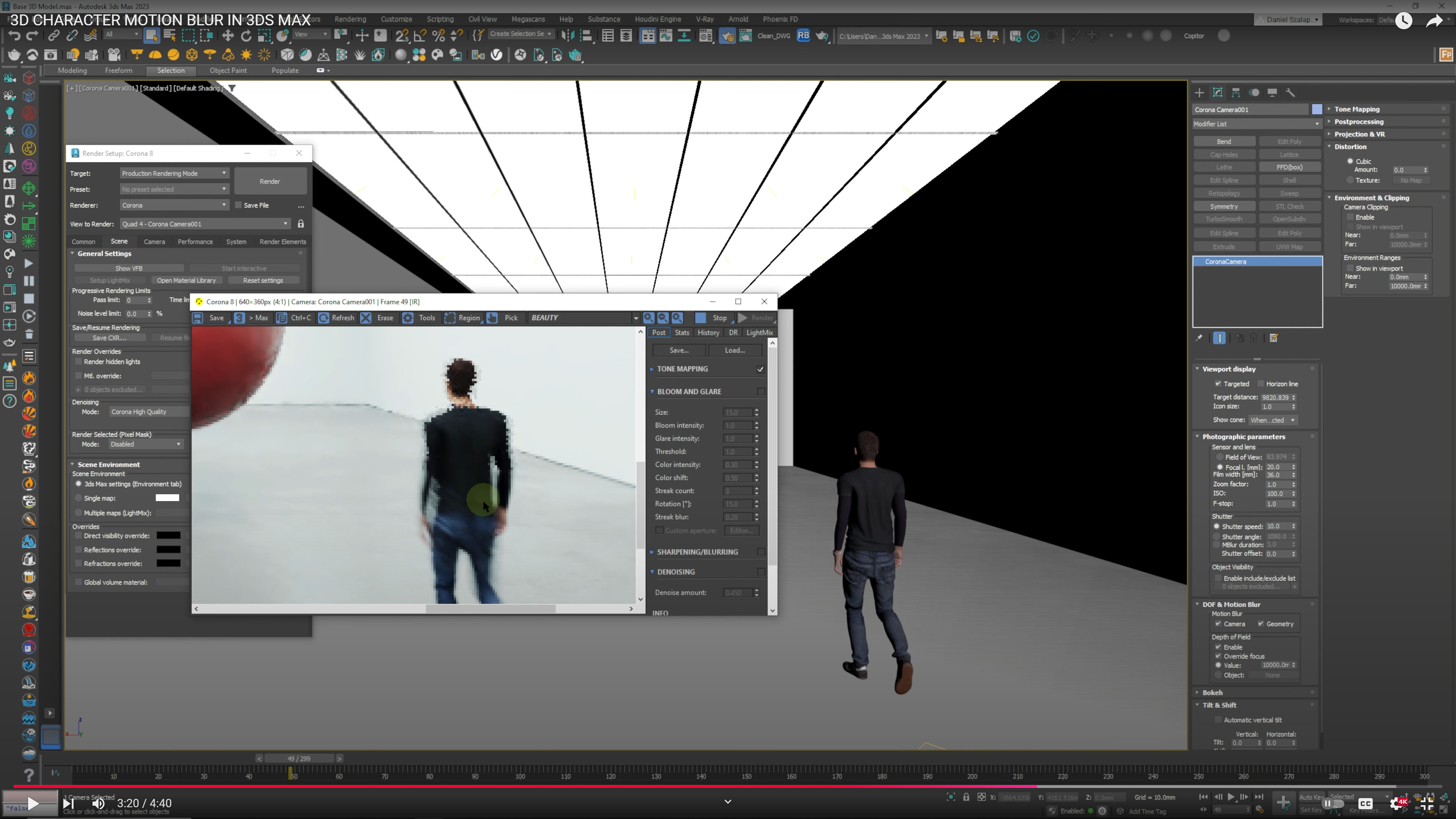The height and width of the screenshot is (819, 1456).
Task: Open the View to Render dropdown
Action: point(205,224)
